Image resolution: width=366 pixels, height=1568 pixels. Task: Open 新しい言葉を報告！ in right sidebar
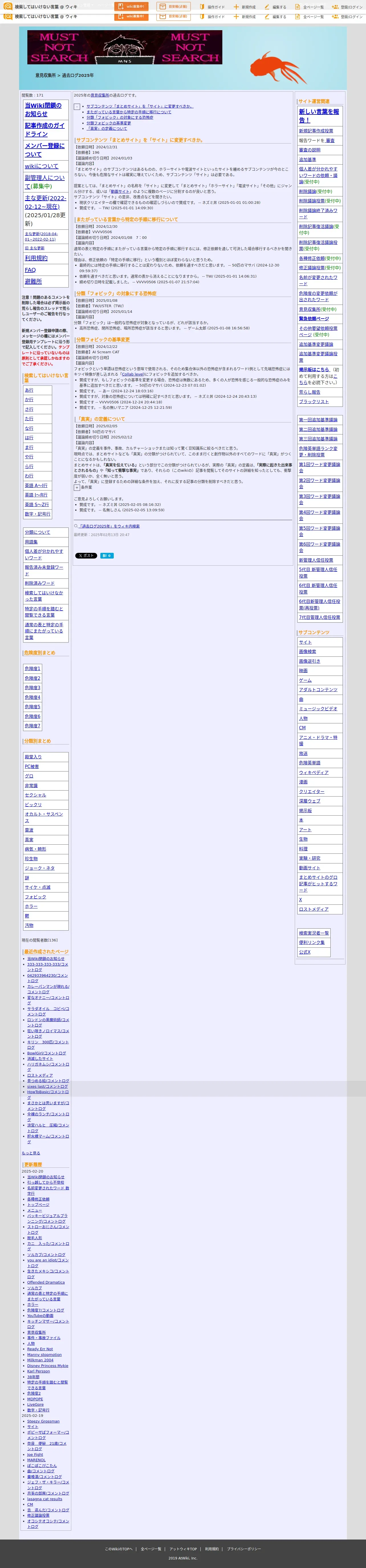tap(319, 116)
